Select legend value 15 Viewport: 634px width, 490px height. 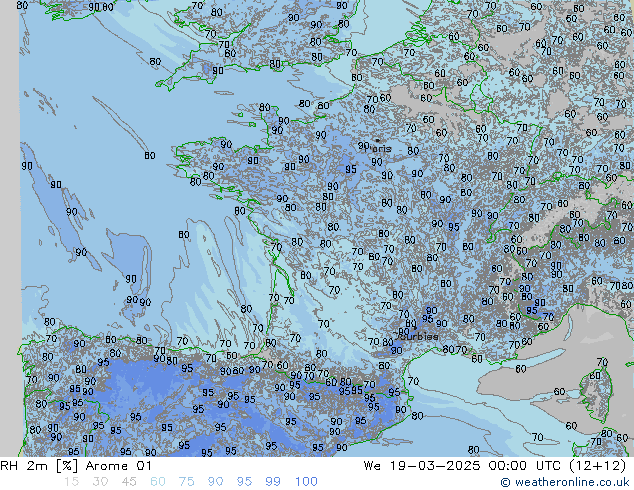pyautogui.click(x=71, y=482)
